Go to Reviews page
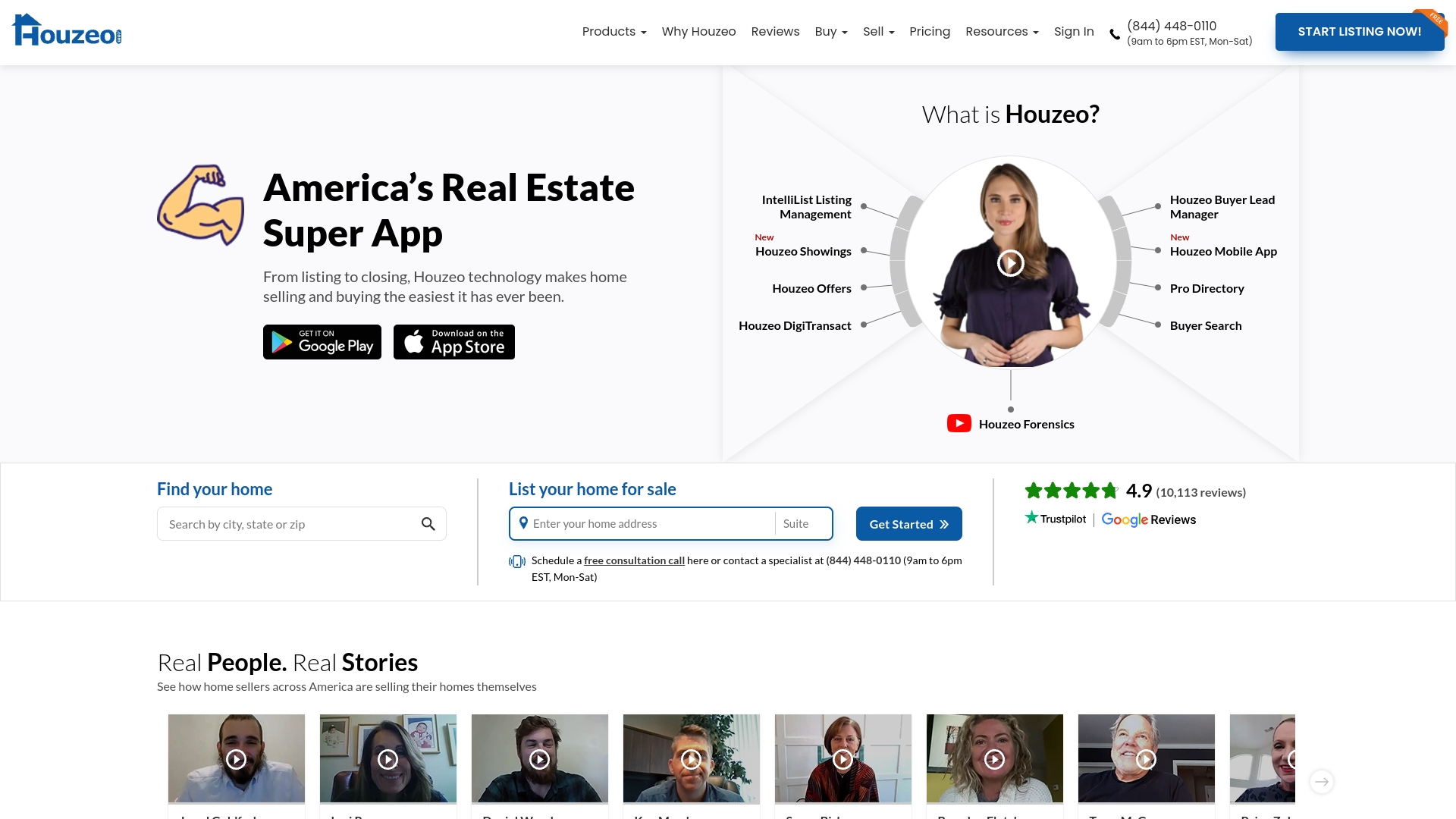Screen dimensions: 1456x819 pyautogui.click(x=775, y=32)
